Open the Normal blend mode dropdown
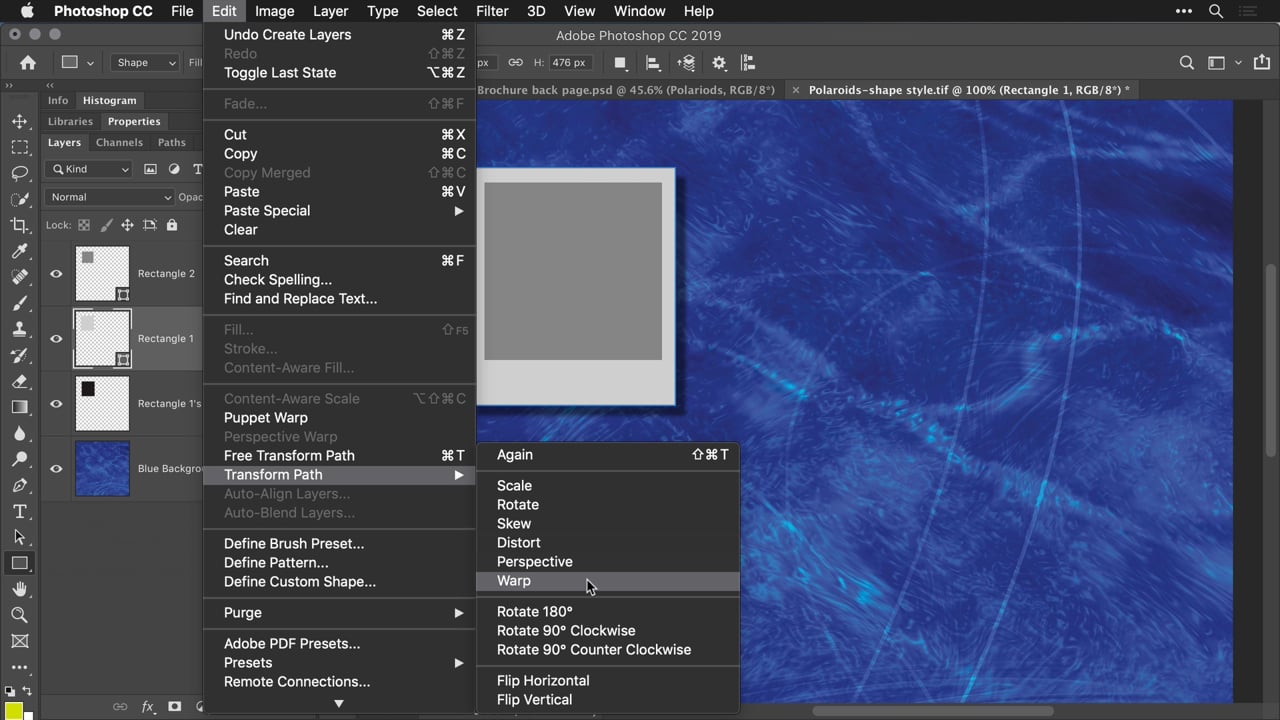The width and height of the screenshot is (1280, 720). click(110, 197)
